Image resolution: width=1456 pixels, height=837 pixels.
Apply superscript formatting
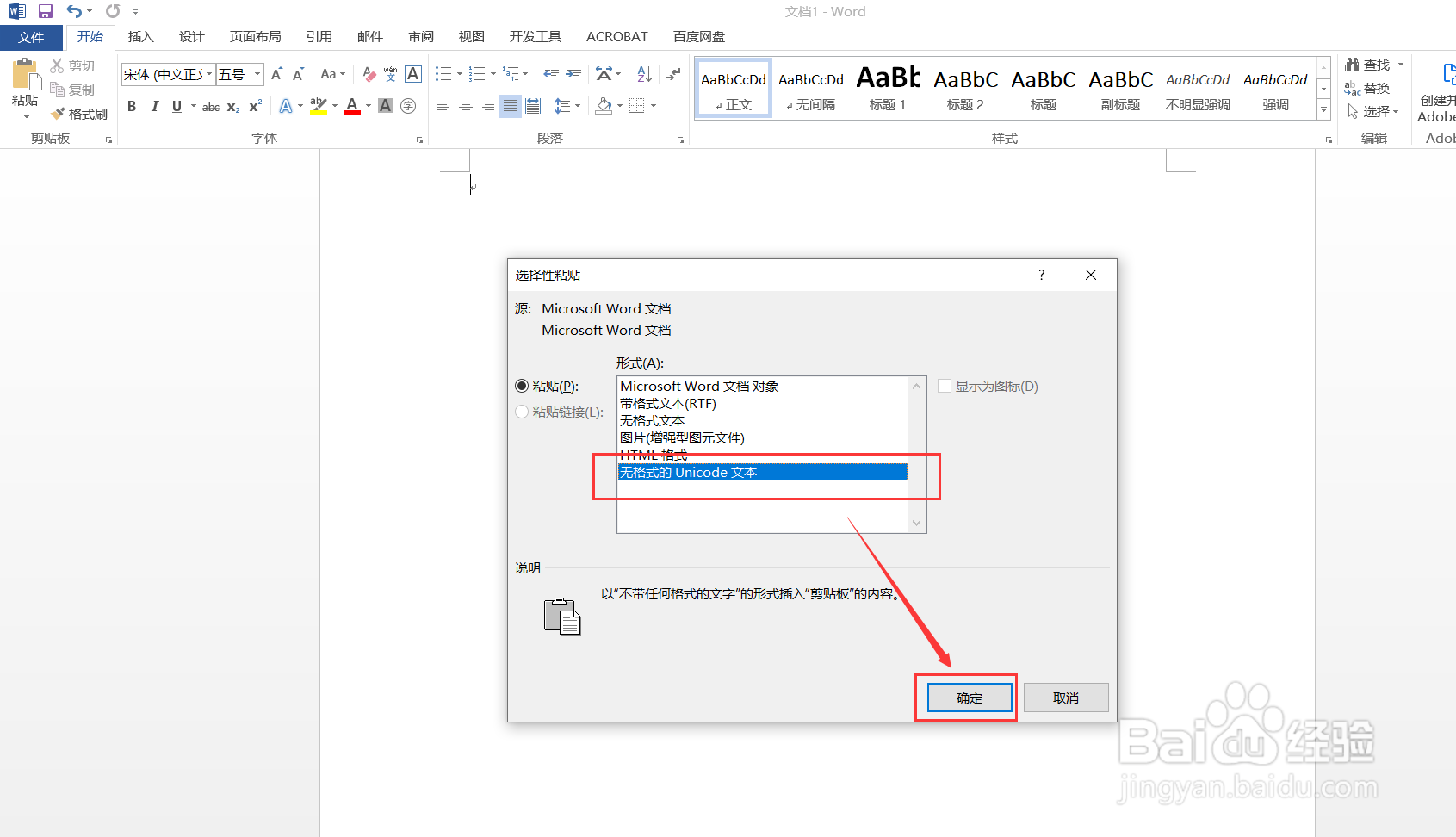click(256, 106)
